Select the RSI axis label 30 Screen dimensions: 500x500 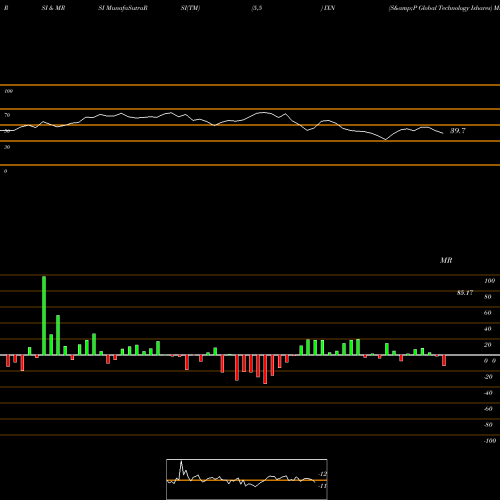point(7,147)
